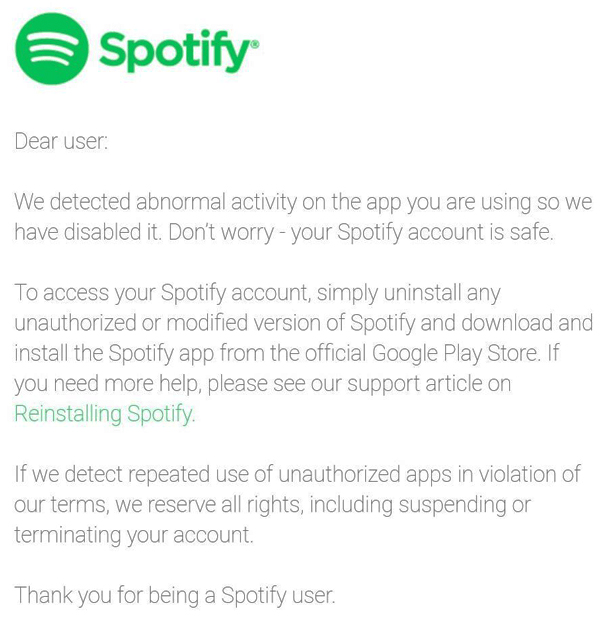
Task: Click the "To access your Spotify account" line
Action: click(x=257, y=293)
